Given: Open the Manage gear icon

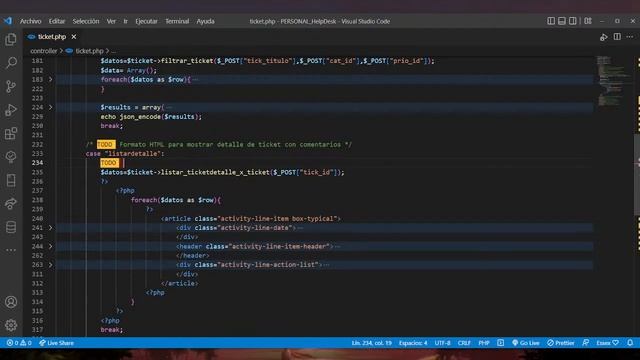Looking at the screenshot, I should click(11, 325).
